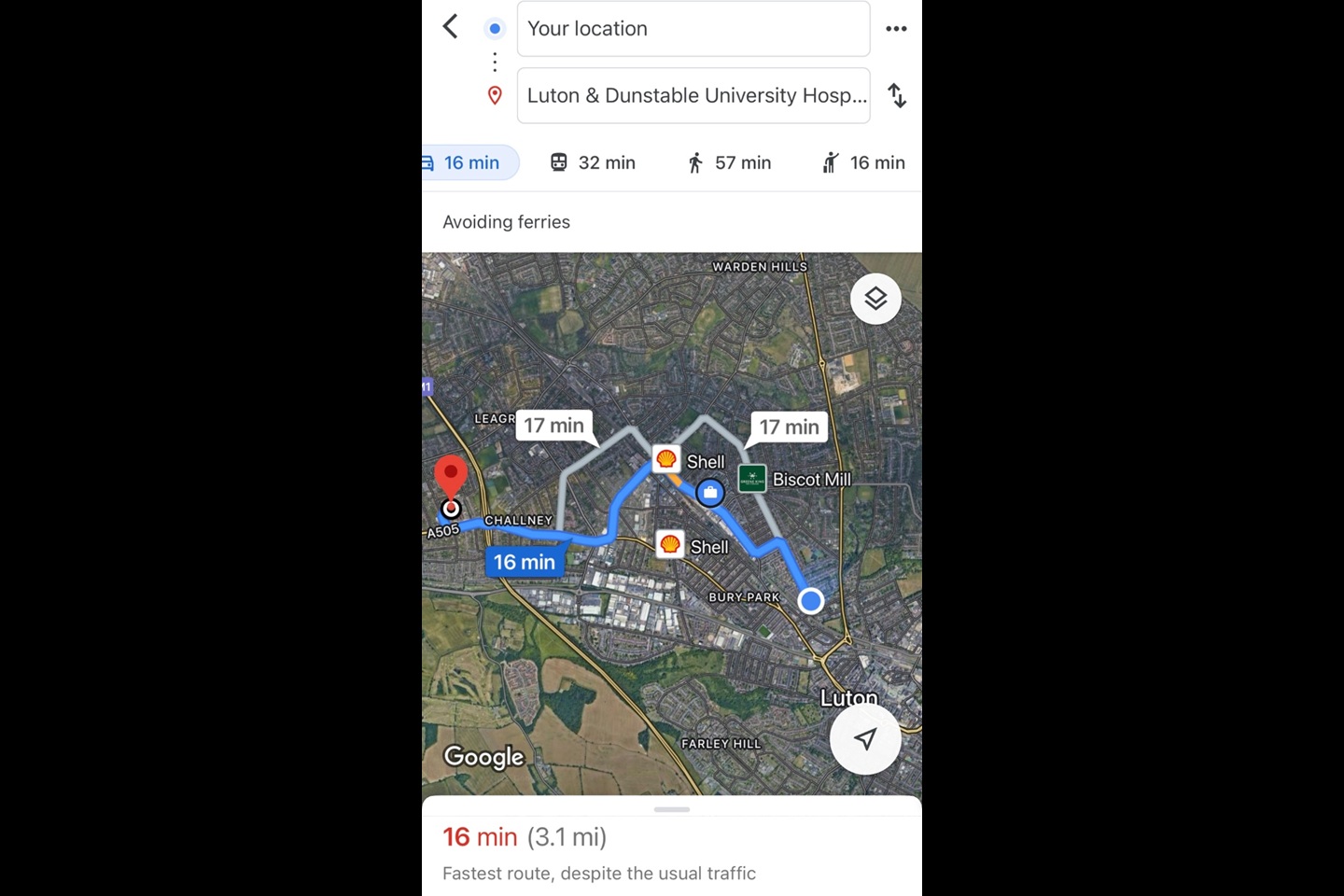Switch to transit 32 min tab

(x=593, y=162)
